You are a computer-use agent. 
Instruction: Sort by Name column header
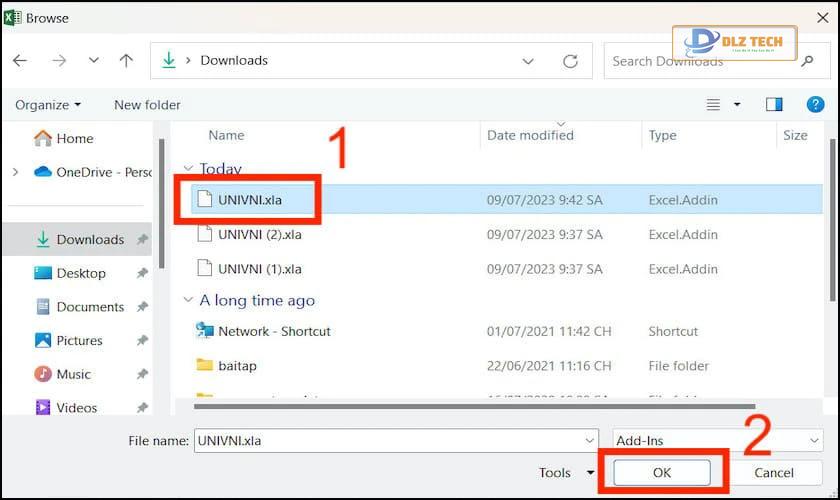[x=226, y=135]
